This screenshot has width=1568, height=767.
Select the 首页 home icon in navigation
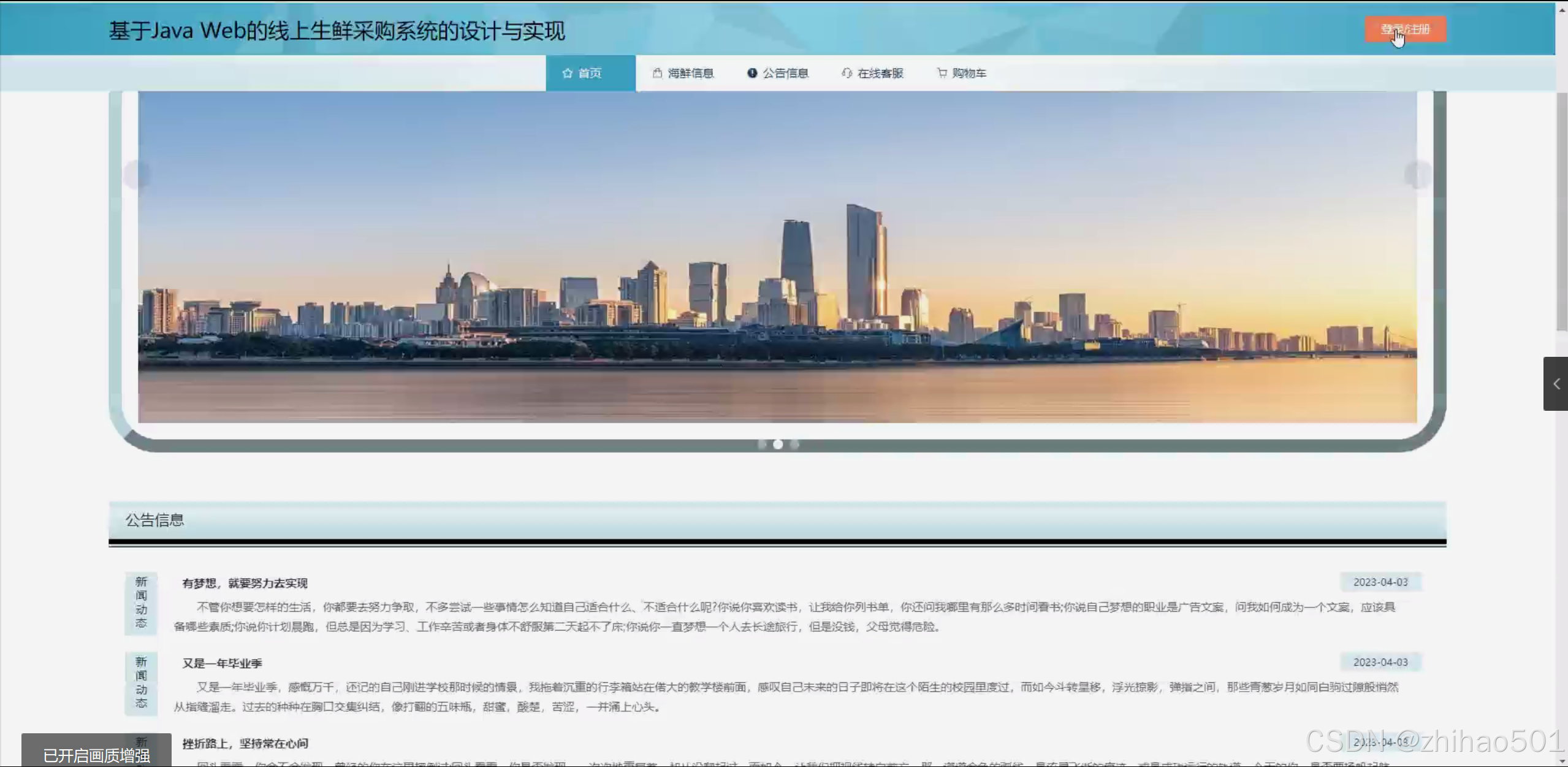(567, 73)
